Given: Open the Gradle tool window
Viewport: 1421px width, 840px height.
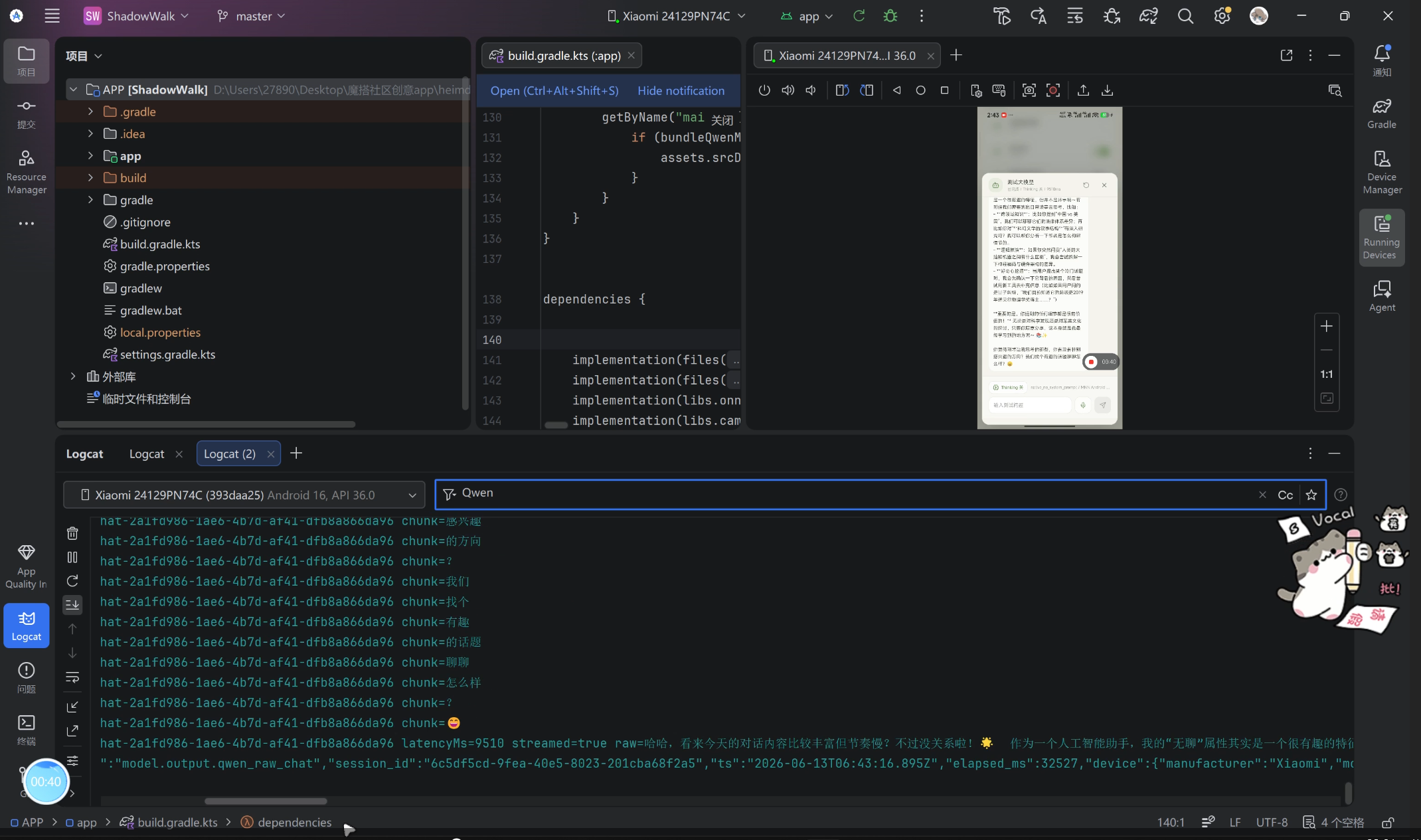Looking at the screenshot, I should pos(1382,114).
